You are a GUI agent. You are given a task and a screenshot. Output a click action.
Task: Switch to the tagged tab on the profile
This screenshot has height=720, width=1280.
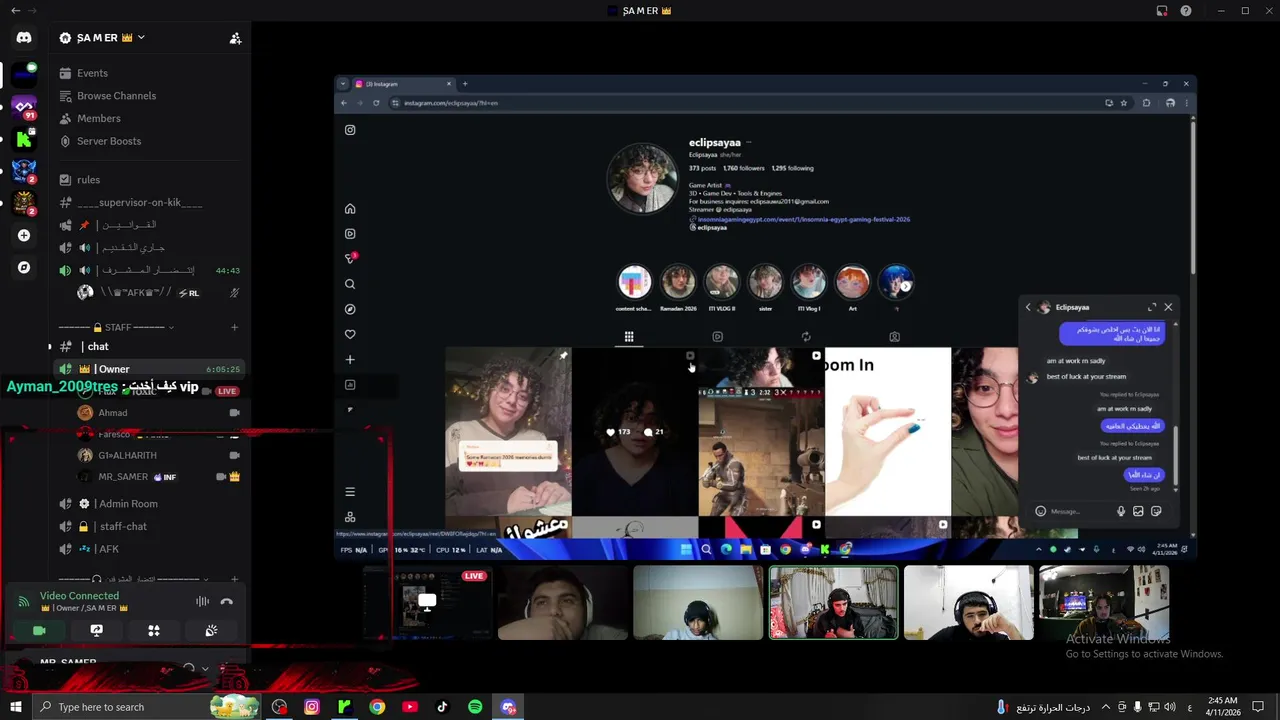[x=894, y=337]
